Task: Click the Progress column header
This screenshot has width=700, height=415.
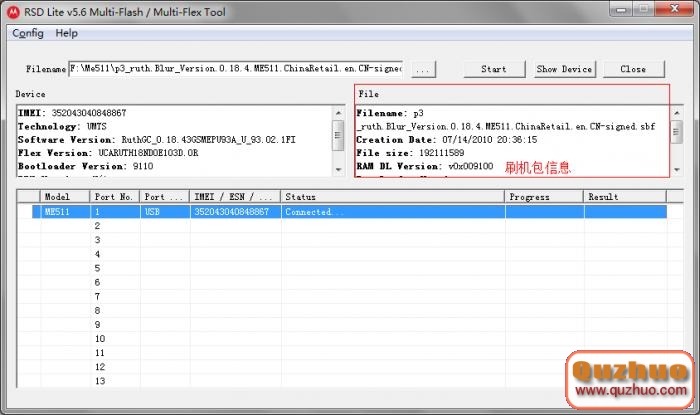Action: click(x=544, y=197)
